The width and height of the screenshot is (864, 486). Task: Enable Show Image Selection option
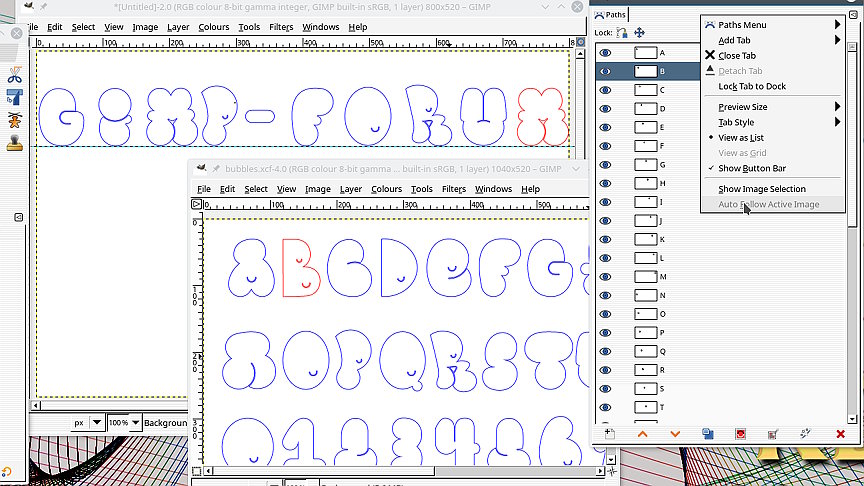click(761, 189)
